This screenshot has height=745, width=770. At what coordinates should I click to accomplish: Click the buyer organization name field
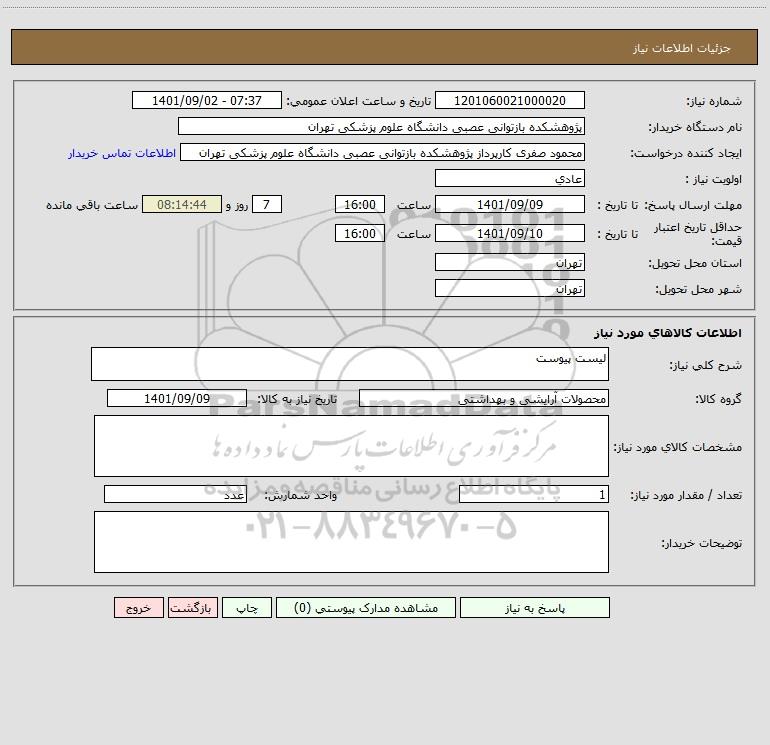381,126
